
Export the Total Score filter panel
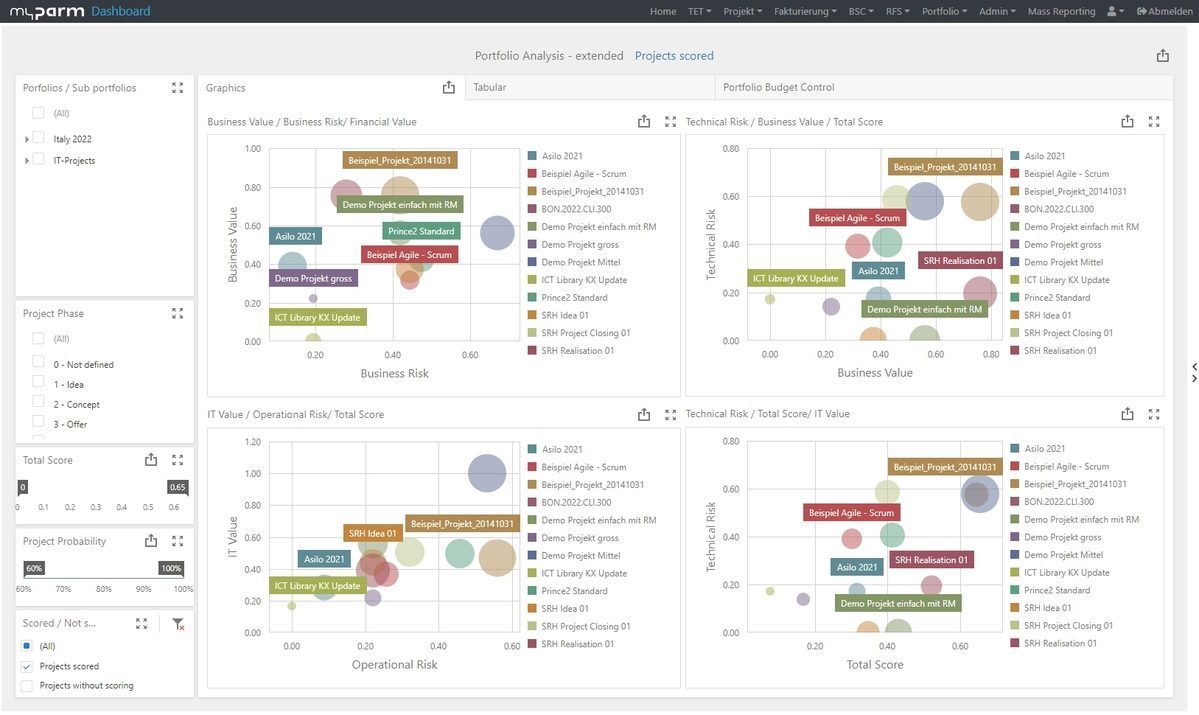pos(151,460)
